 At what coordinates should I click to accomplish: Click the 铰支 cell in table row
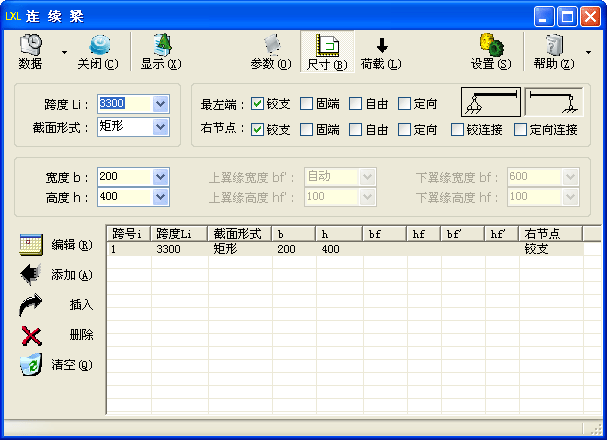tap(551, 249)
